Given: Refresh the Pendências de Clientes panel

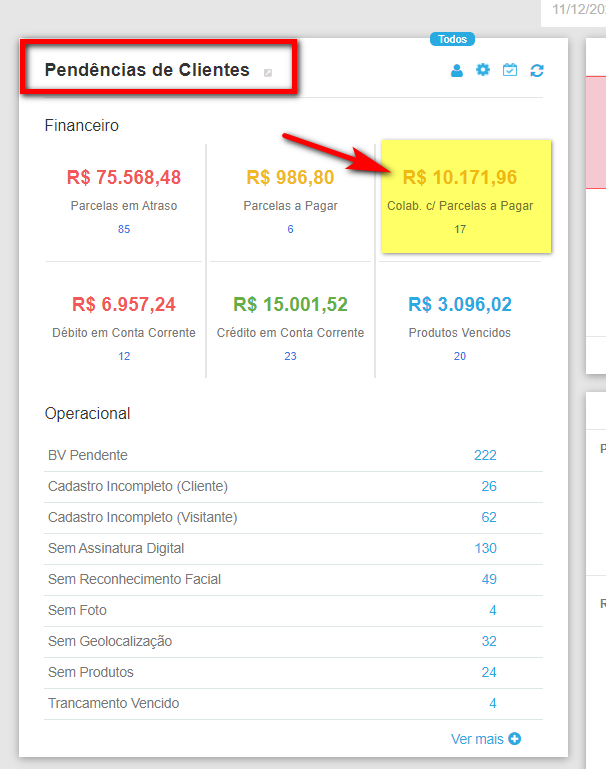Looking at the screenshot, I should pyautogui.click(x=537, y=71).
